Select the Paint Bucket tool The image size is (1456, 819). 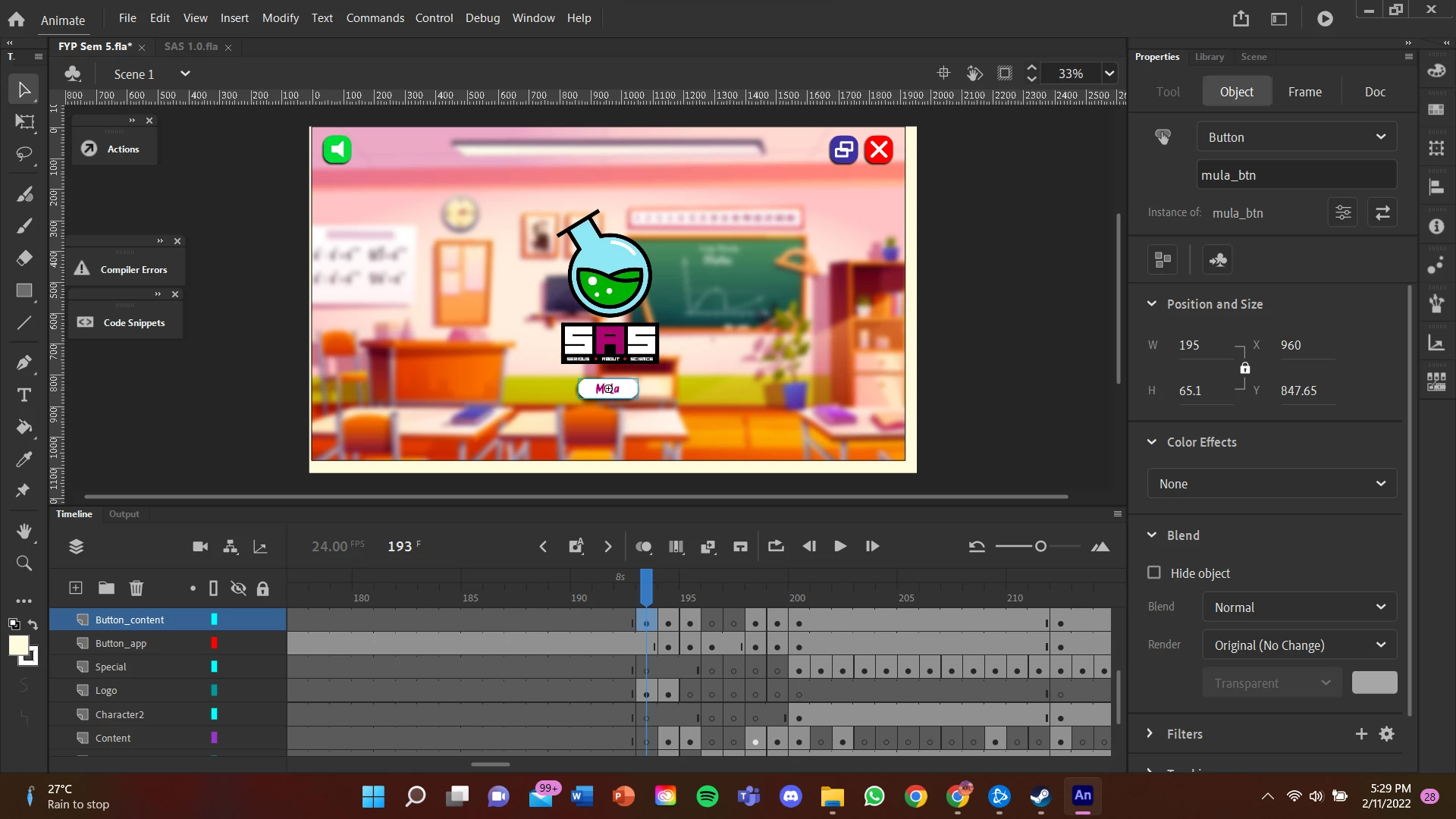tap(24, 427)
